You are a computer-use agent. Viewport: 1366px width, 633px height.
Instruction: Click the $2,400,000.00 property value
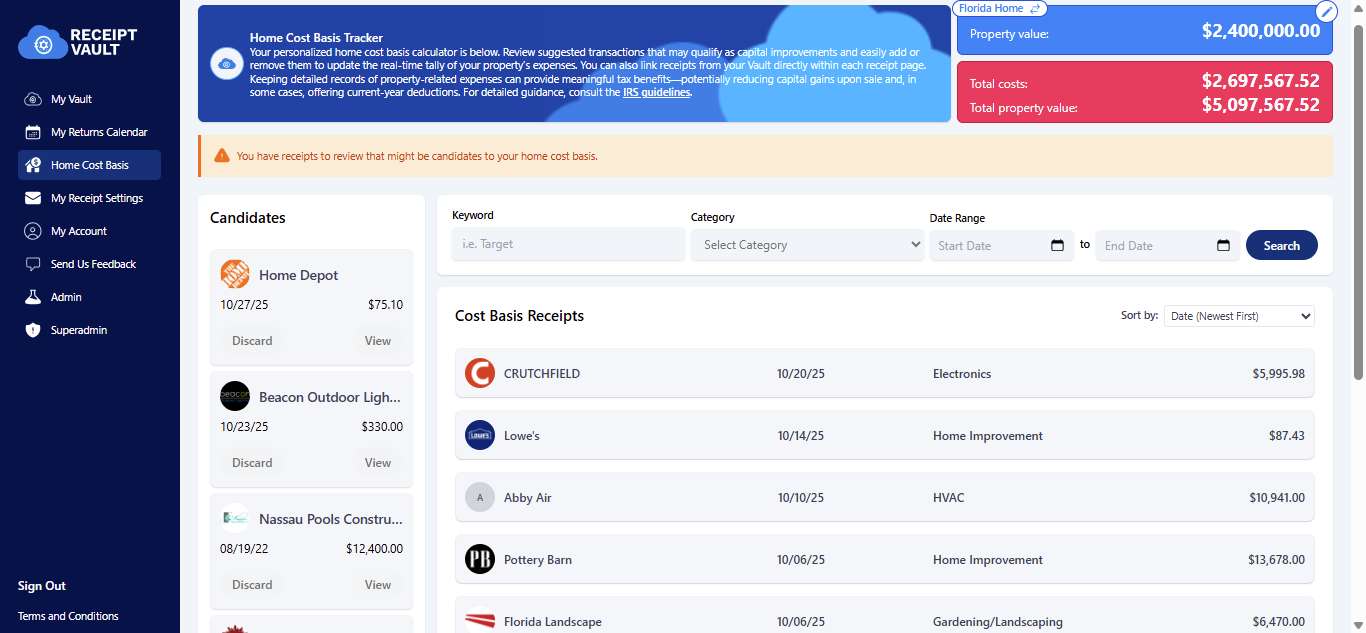tap(1260, 31)
